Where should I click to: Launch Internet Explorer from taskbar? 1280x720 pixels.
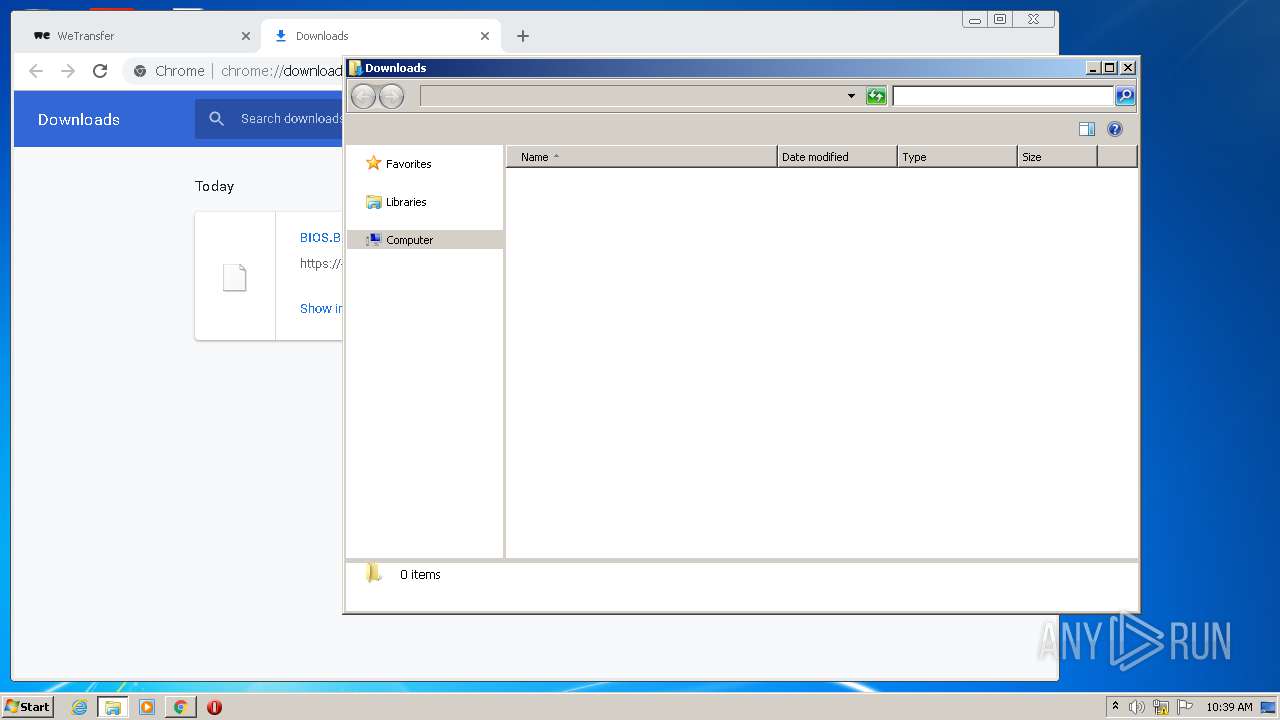coord(79,707)
